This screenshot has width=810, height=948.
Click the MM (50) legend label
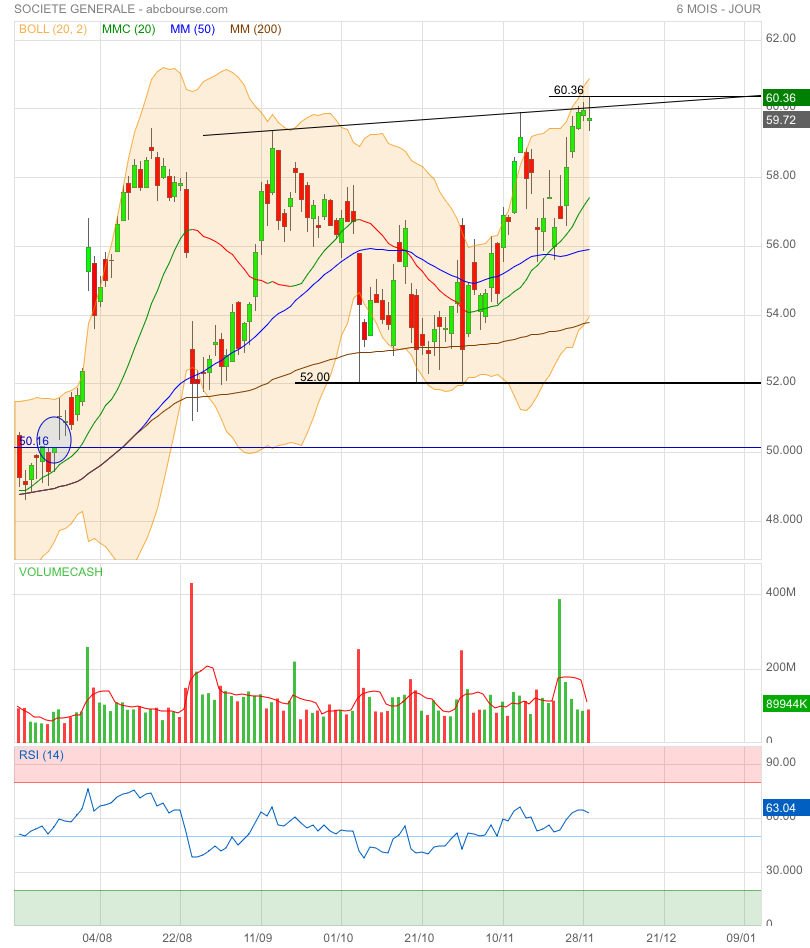coord(193,29)
